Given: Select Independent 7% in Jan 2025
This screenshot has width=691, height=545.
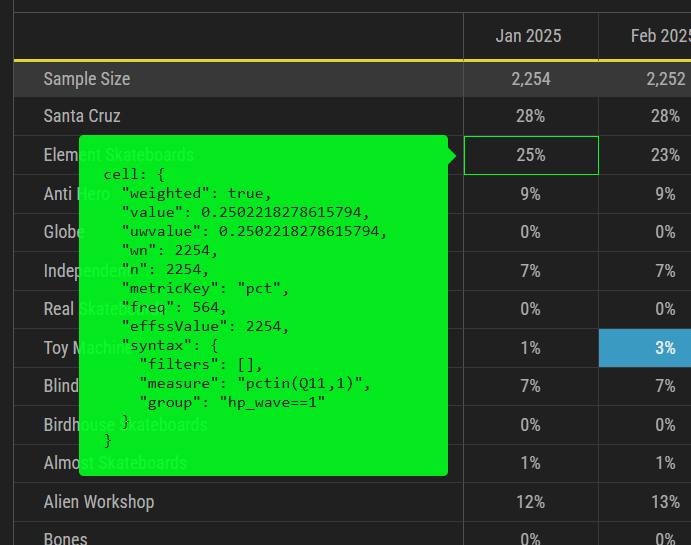Looking at the screenshot, I should [530, 271].
